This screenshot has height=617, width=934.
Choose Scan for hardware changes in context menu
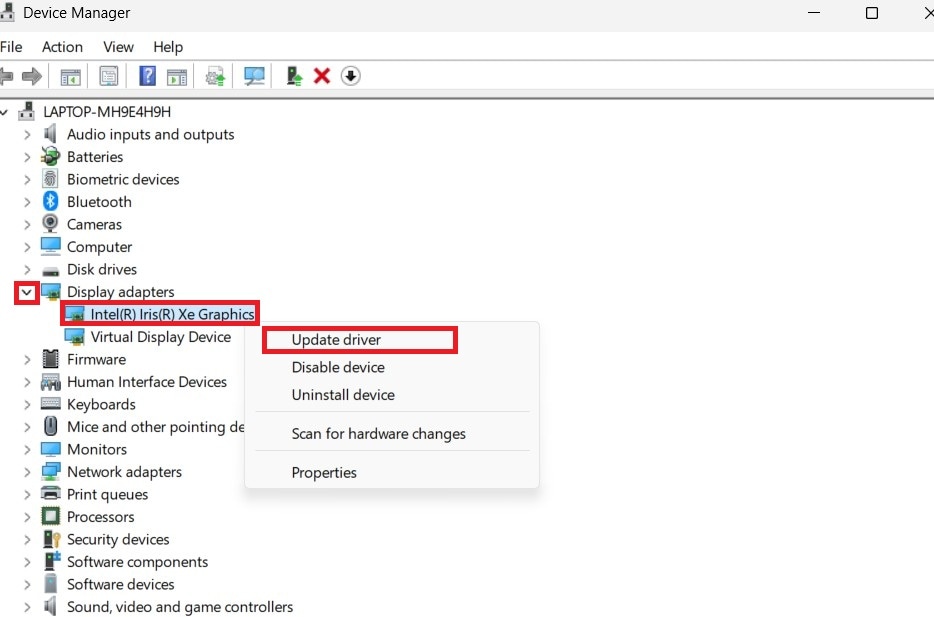[x=378, y=434]
